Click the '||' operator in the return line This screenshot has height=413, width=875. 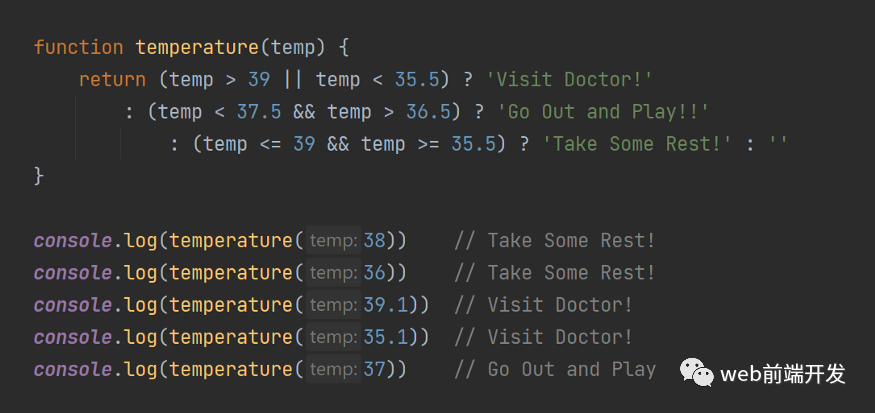[x=293, y=80]
